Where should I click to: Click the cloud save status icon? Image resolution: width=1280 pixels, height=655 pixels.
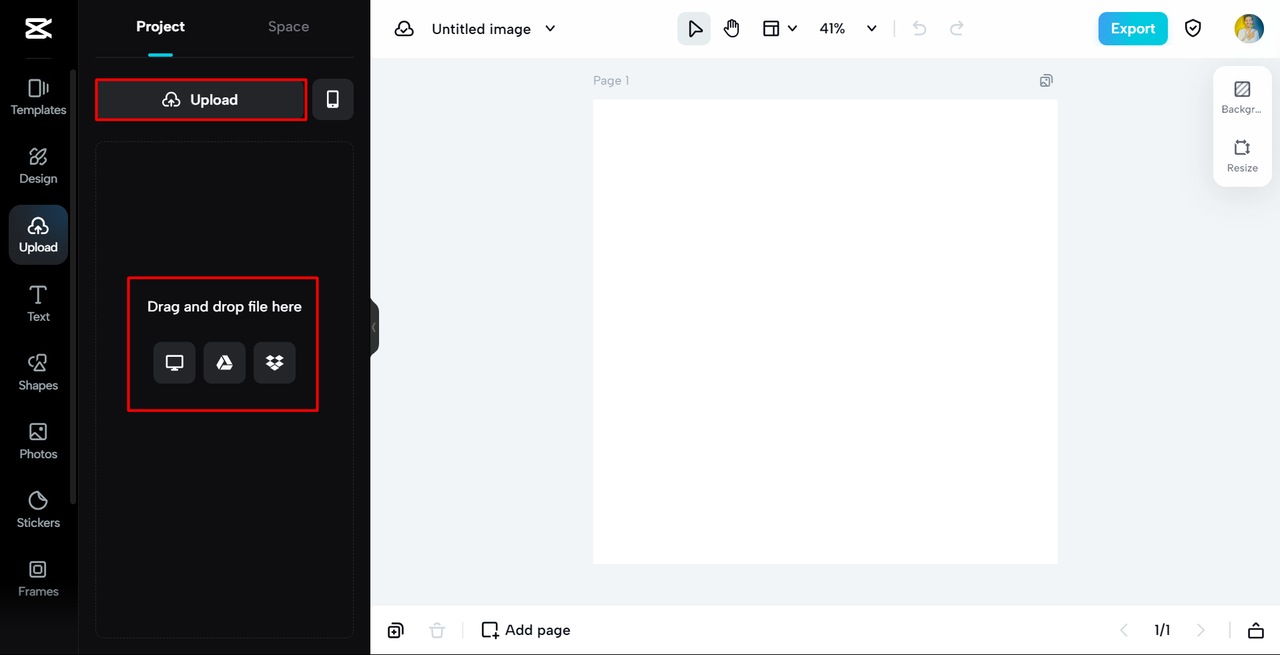coord(404,29)
